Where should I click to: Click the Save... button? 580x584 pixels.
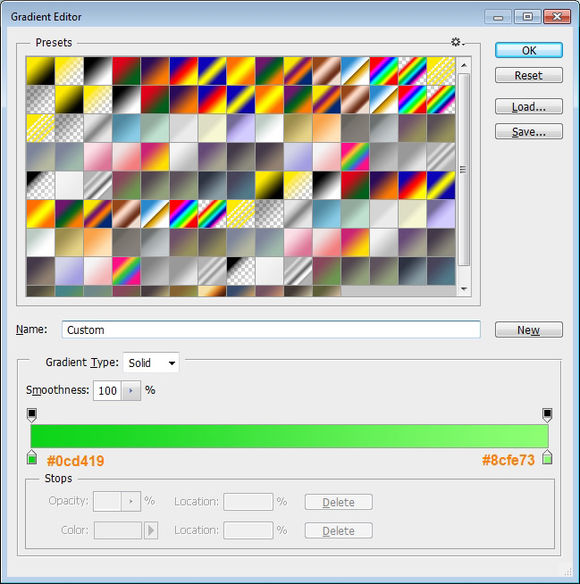529,131
